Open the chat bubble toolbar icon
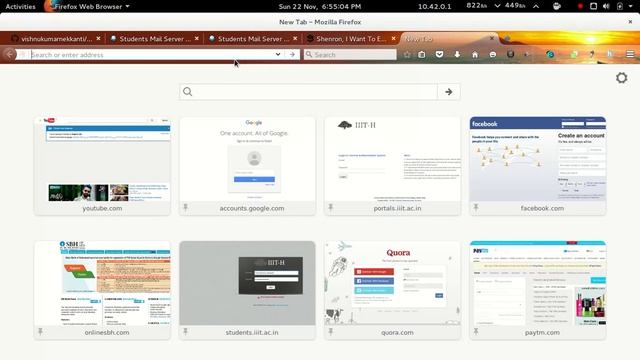This screenshot has width=640, height=360. pos(493,54)
